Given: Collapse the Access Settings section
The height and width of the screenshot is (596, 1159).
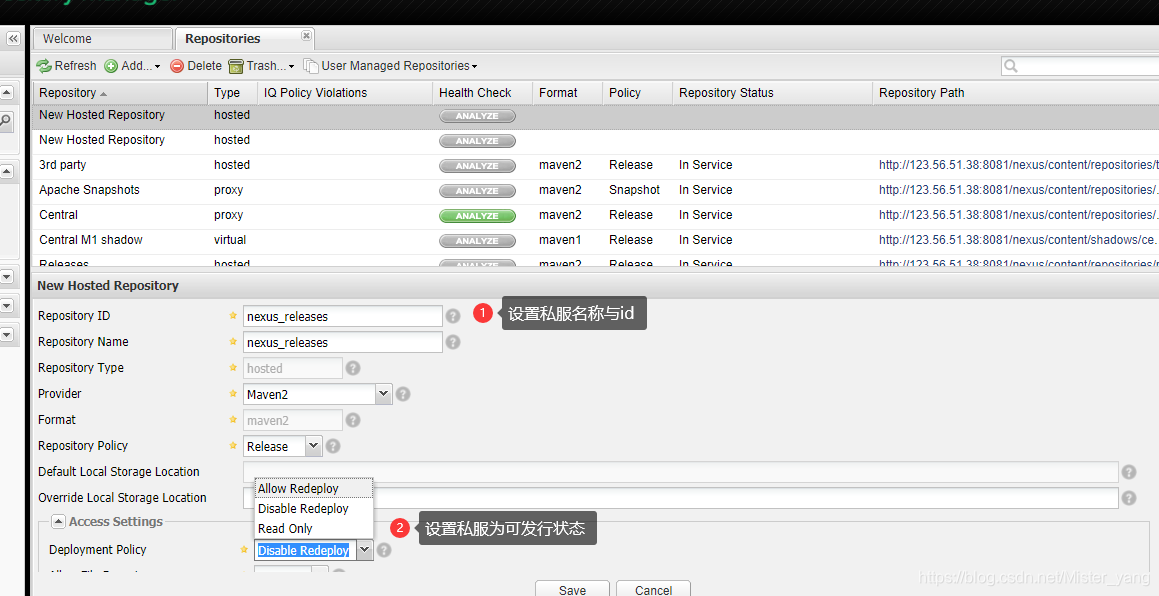Looking at the screenshot, I should point(58,521).
